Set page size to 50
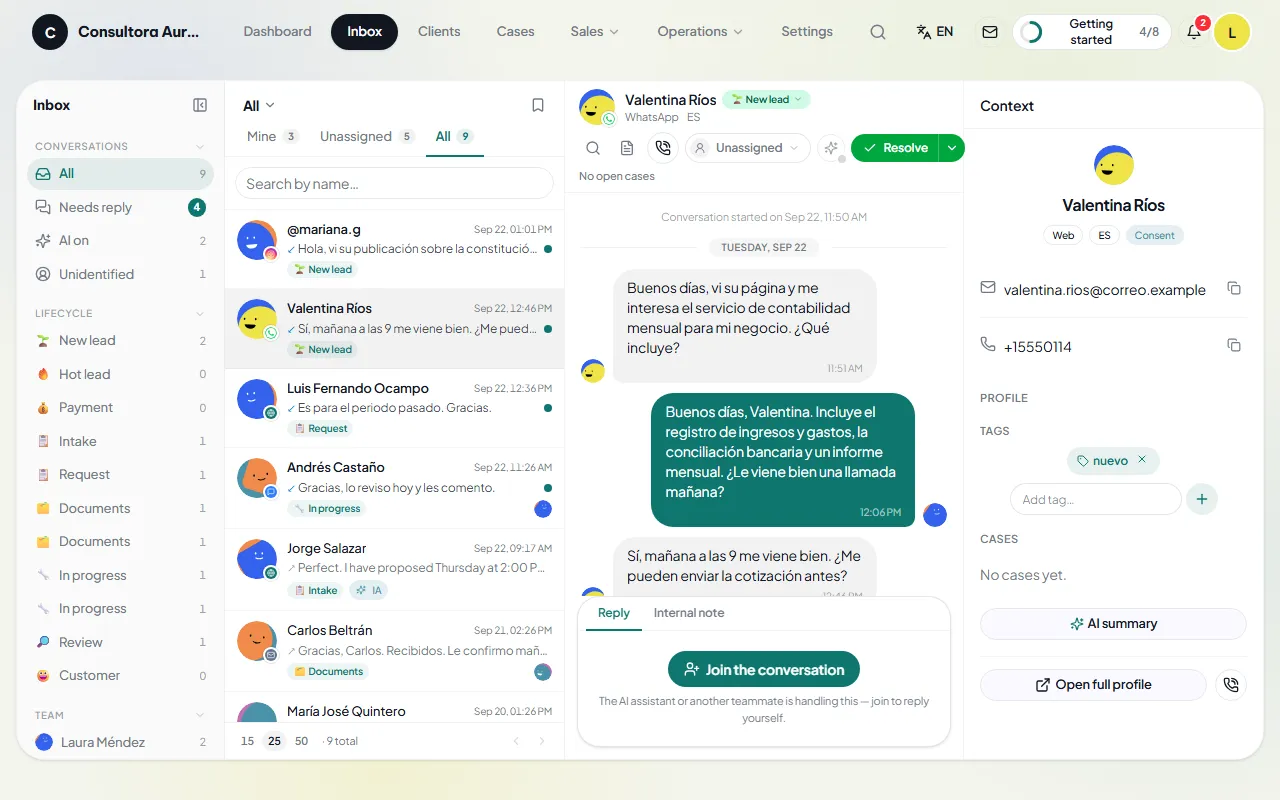The image size is (1280, 800). click(x=301, y=741)
